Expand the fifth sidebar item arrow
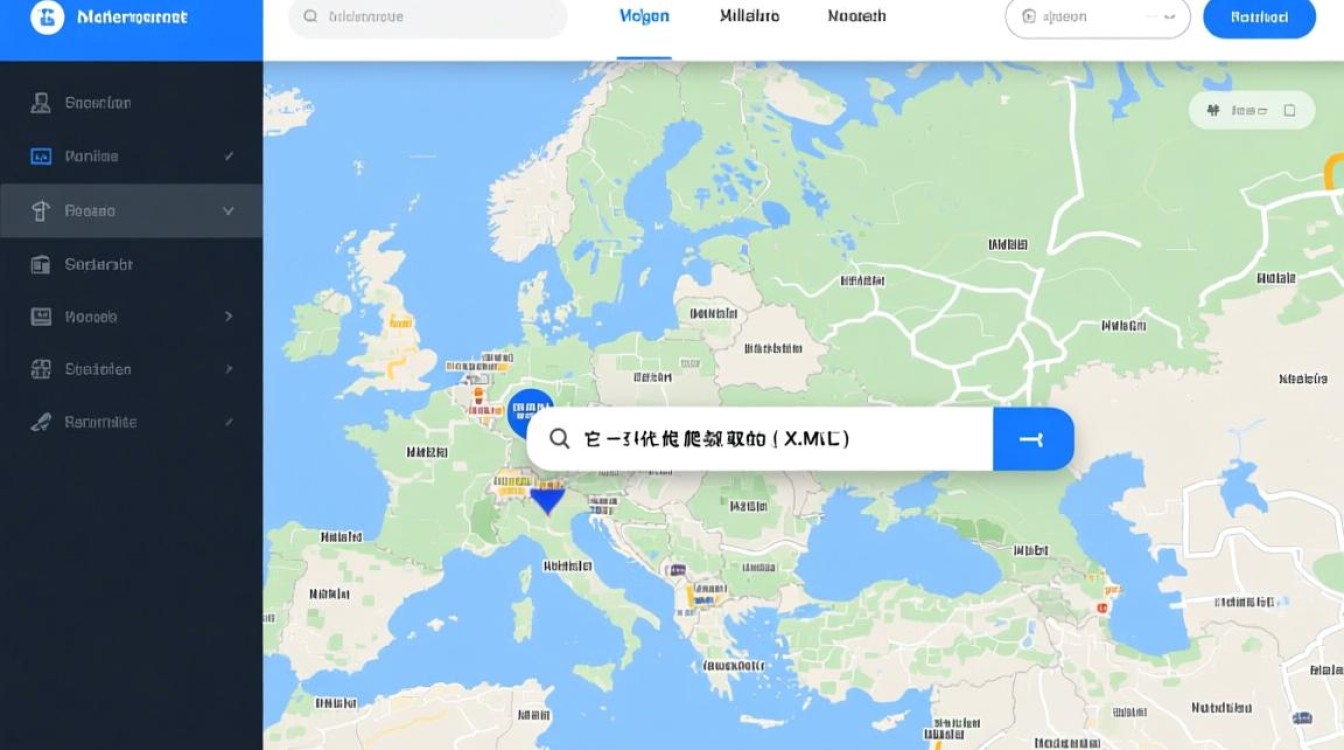1344x750 pixels. [x=228, y=316]
